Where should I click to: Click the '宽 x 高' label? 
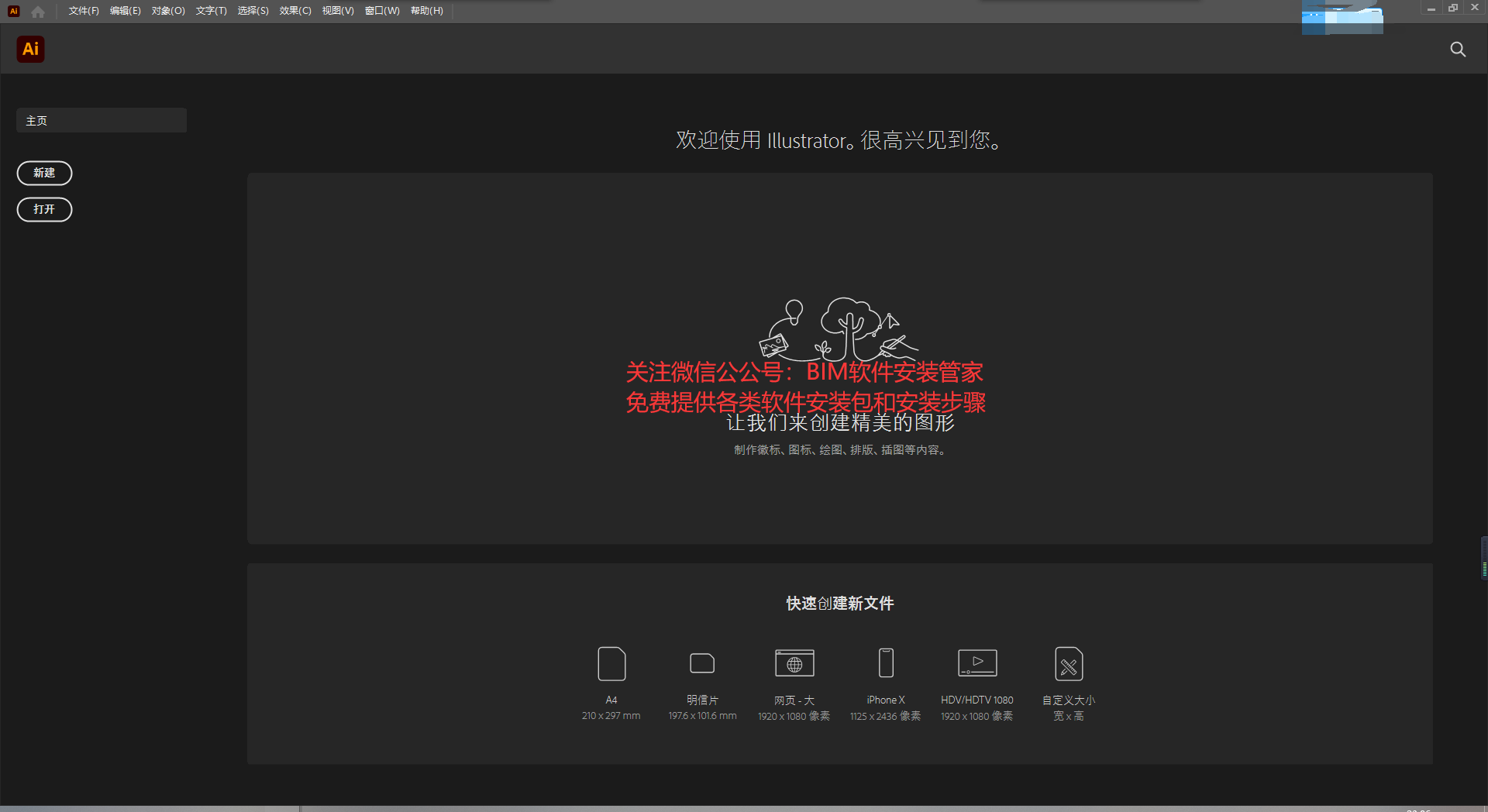1069,716
